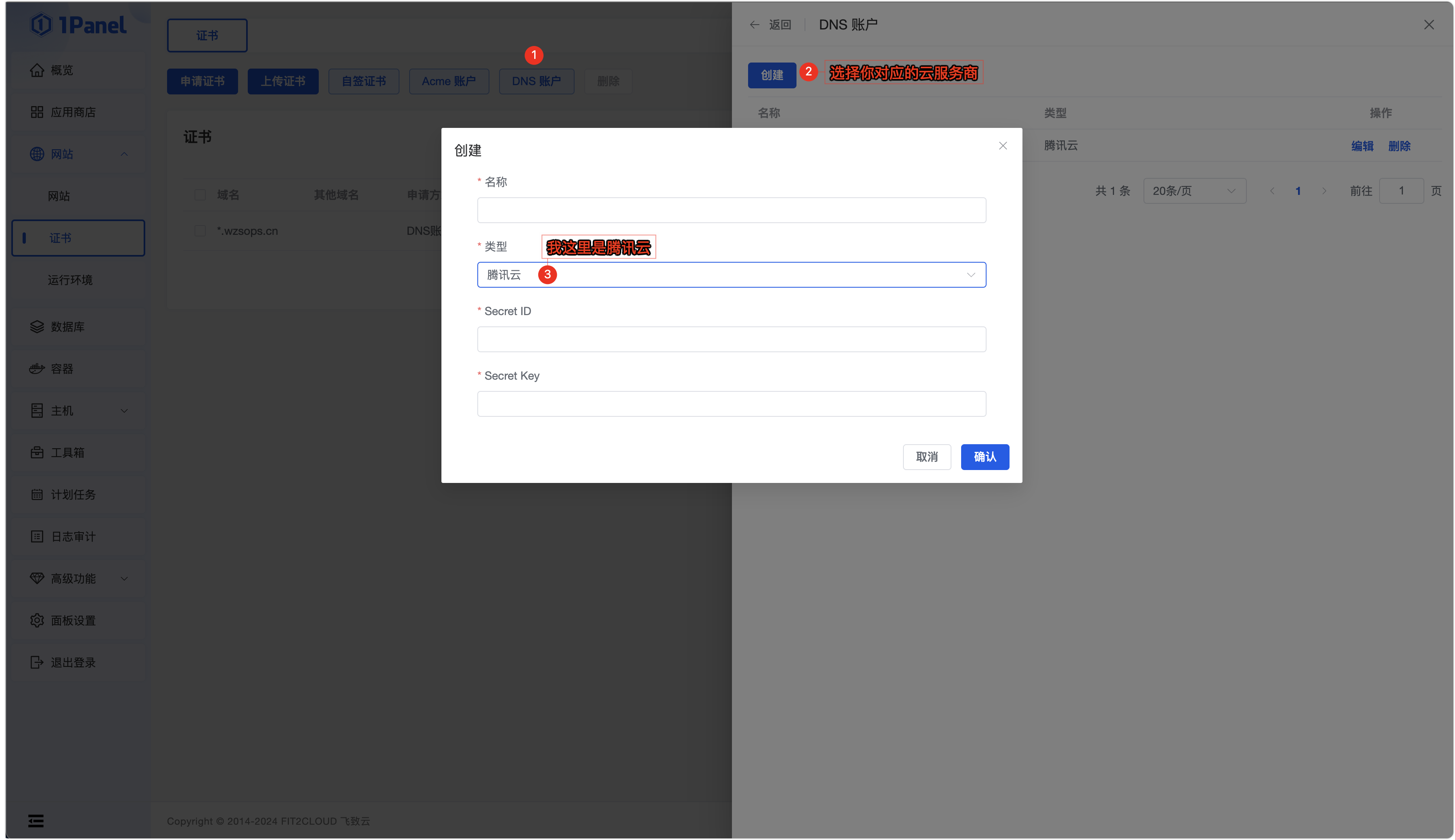The width and height of the screenshot is (1455, 840).
Task: Click the home icon beside 概览
Action: click(37, 70)
